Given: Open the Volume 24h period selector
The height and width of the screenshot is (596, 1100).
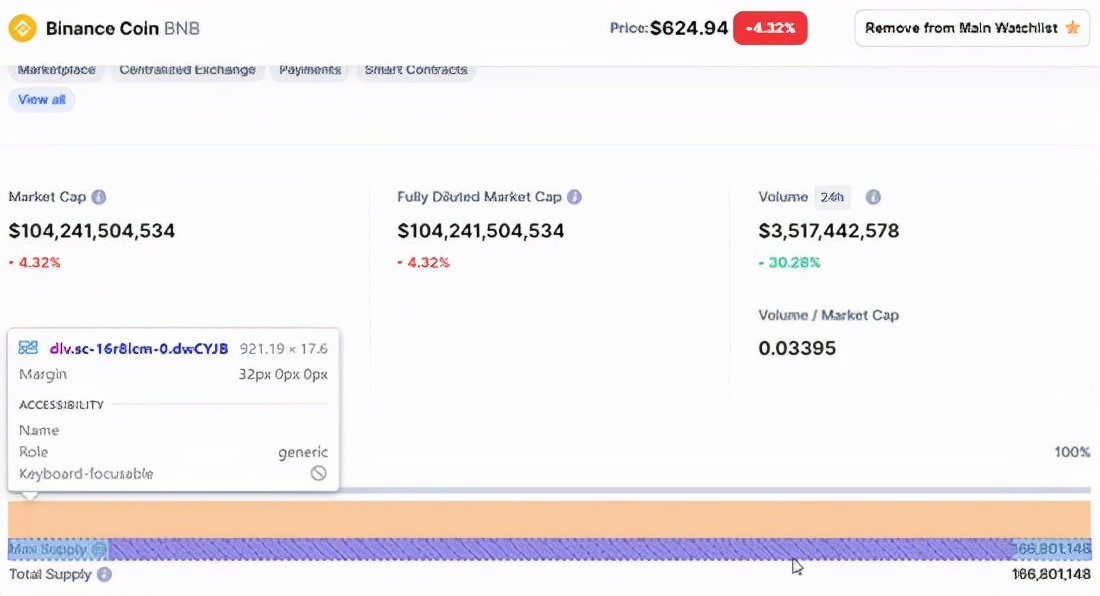Looking at the screenshot, I should pos(832,197).
